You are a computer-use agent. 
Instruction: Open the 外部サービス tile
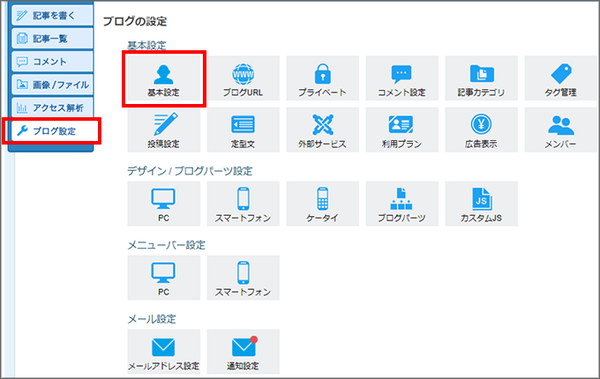coord(323,130)
